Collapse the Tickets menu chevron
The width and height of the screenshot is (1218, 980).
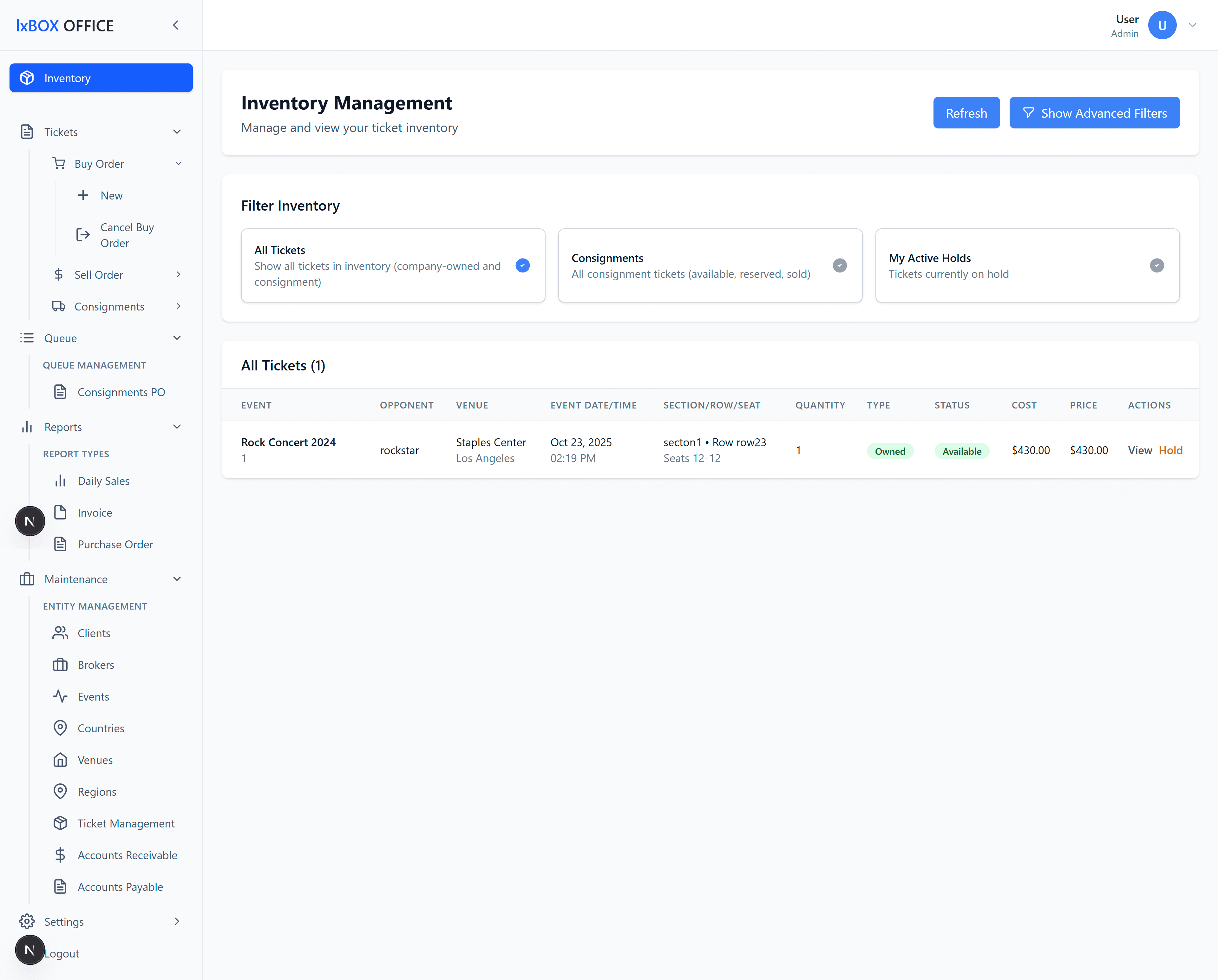click(177, 132)
